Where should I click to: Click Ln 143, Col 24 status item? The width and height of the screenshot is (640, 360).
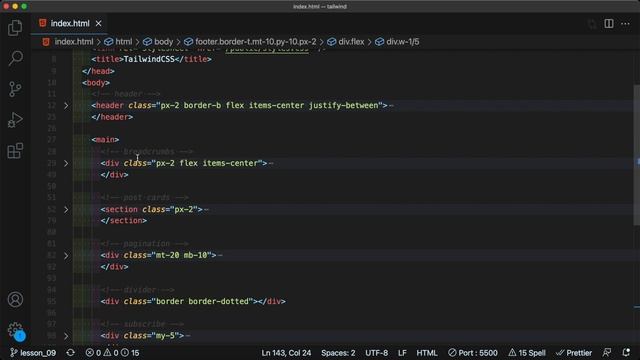(x=286, y=353)
